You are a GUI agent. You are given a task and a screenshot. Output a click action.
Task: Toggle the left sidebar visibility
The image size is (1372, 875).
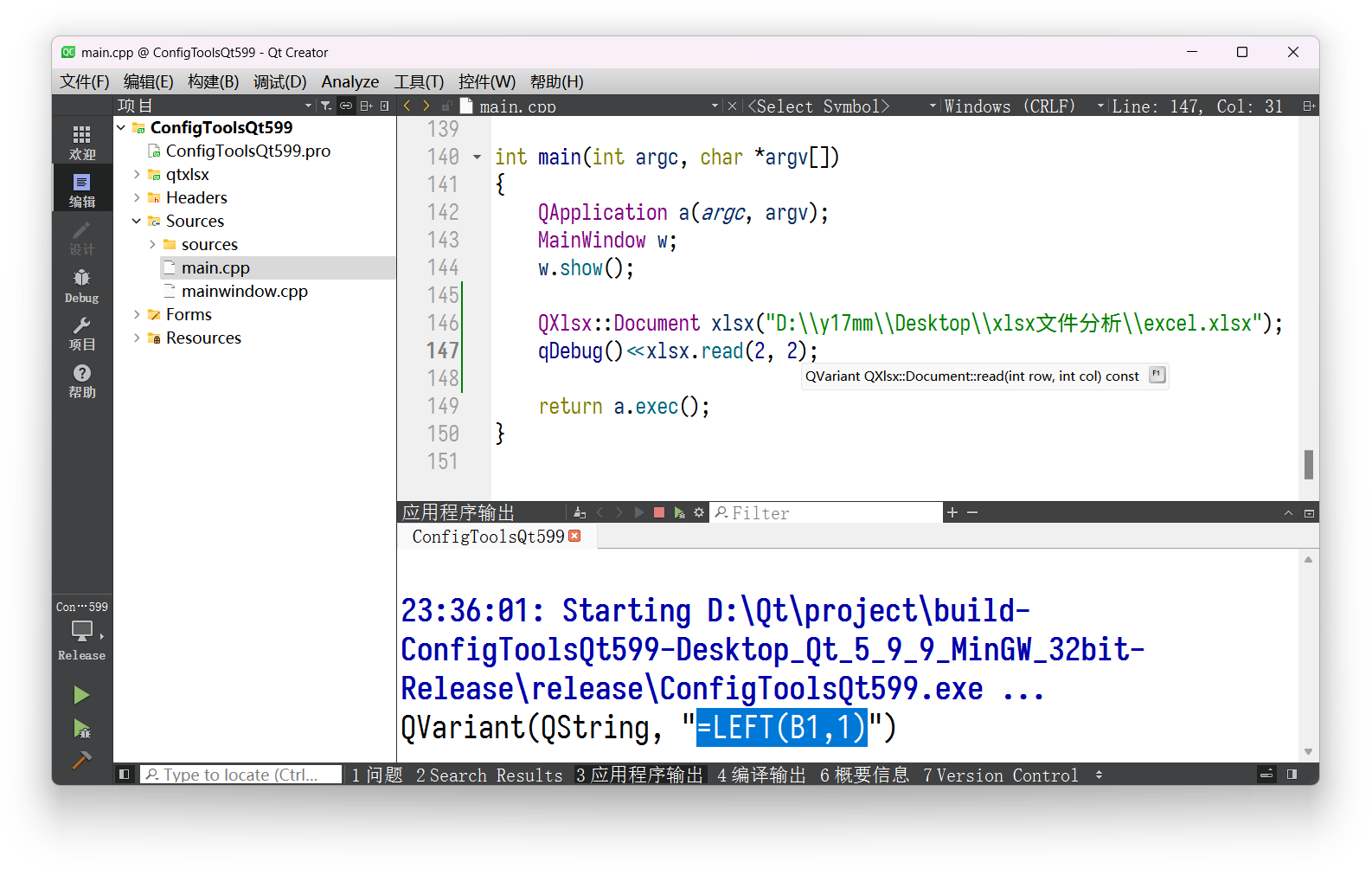click(x=125, y=775)
